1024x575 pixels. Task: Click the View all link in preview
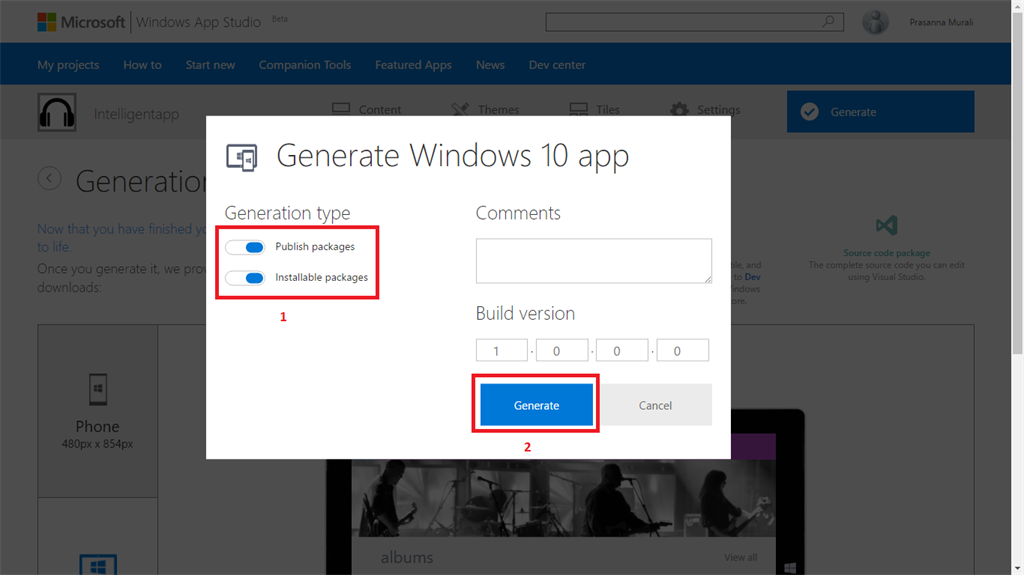[x=741, y=557]
